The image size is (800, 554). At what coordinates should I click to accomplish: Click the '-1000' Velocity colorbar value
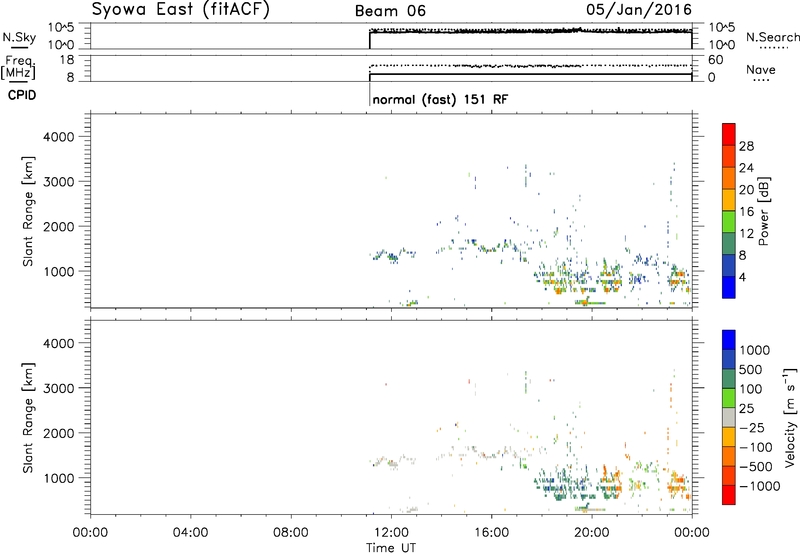[760, 486]
